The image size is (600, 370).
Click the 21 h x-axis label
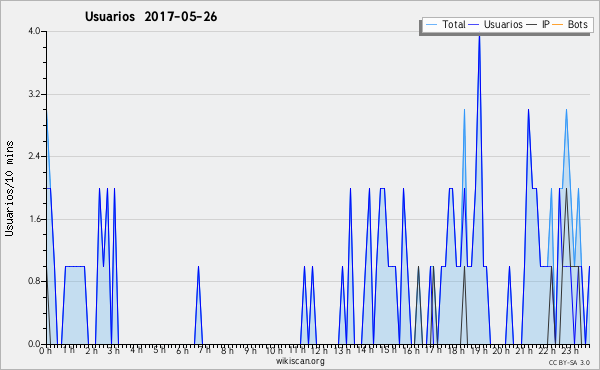[x=523, y=350]
